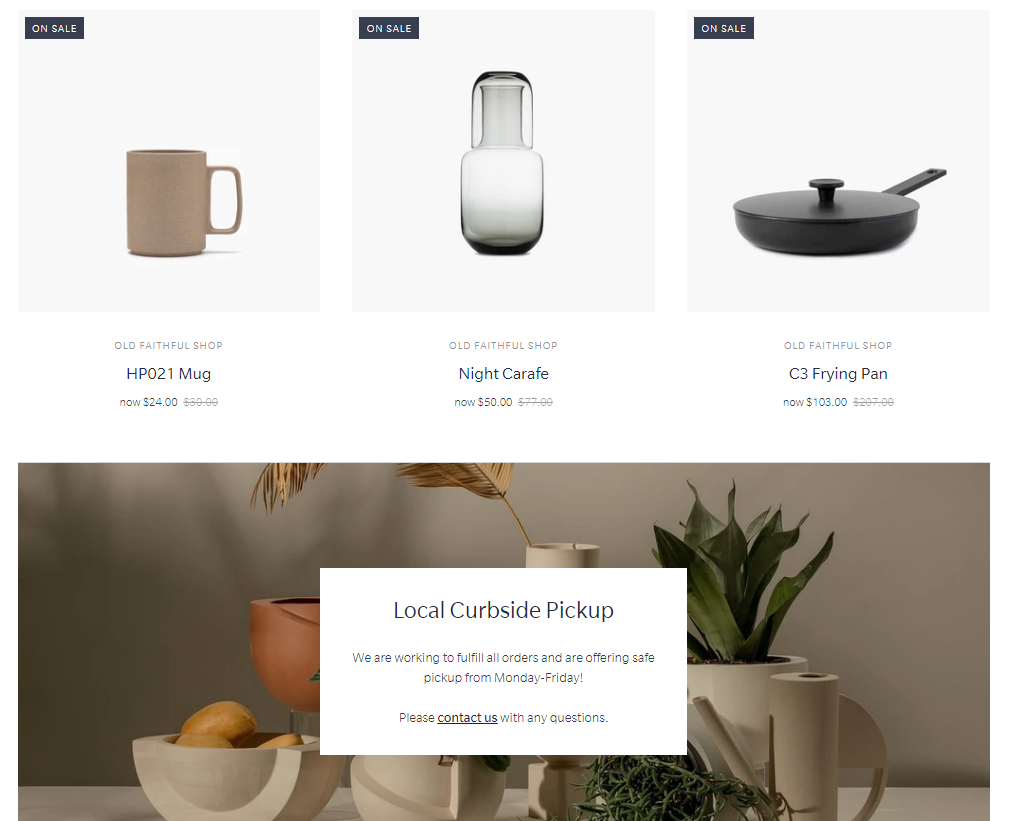Select the Old Faithful Shop label above C3 Frying Pan
Viewport: 1012px width, 821px height.
coord(838,345)
